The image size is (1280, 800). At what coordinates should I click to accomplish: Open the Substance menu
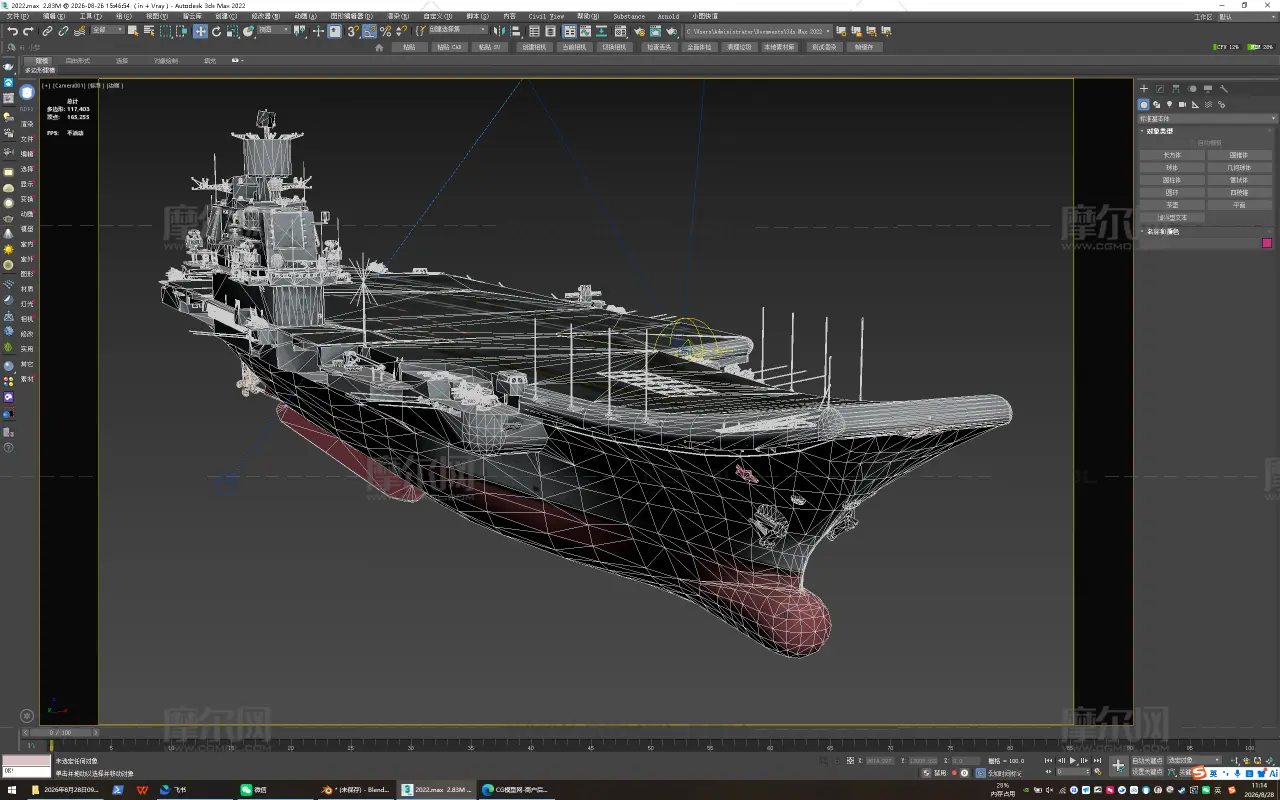click(x=629, y=17)
